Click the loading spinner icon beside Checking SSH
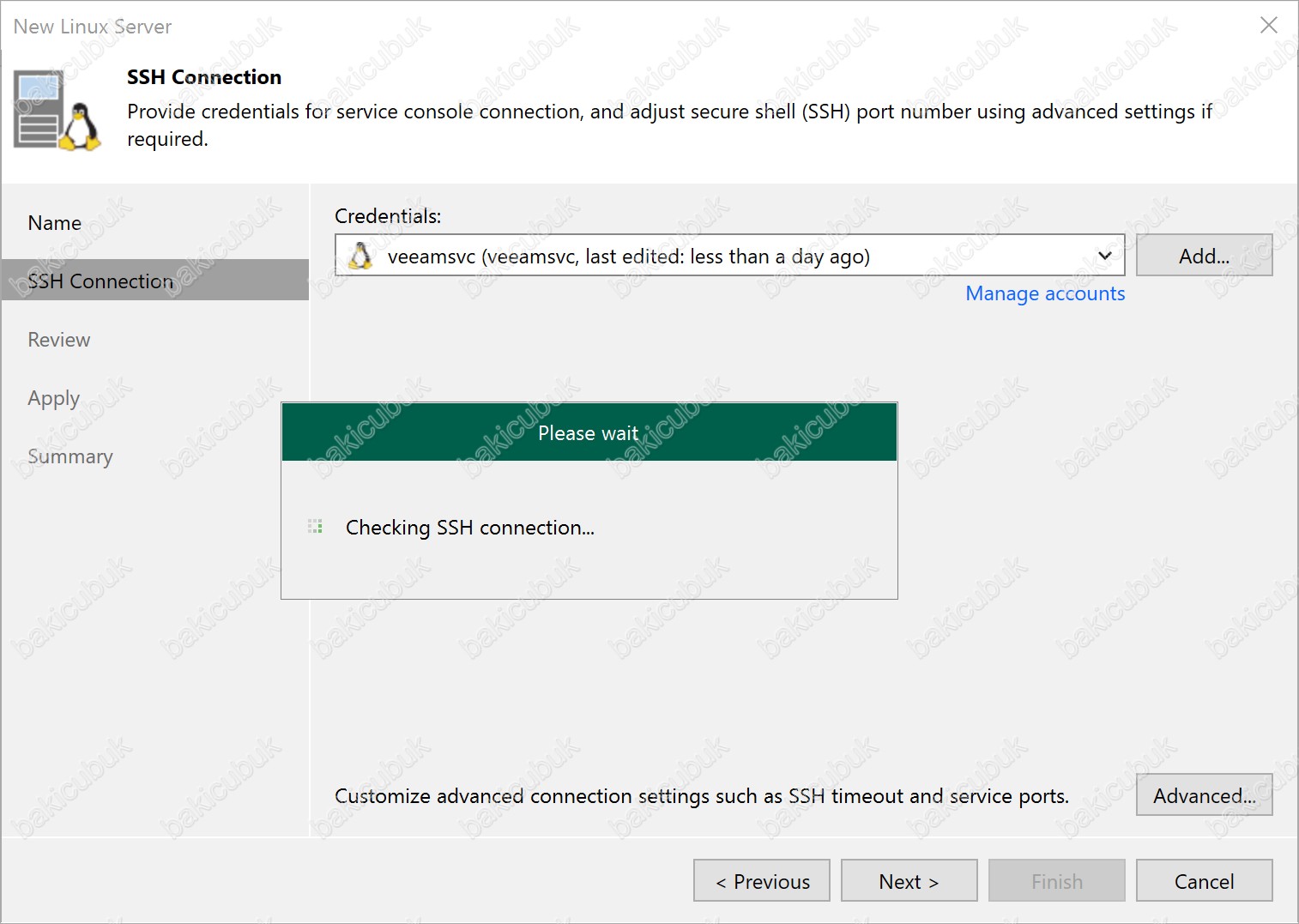 315,527
